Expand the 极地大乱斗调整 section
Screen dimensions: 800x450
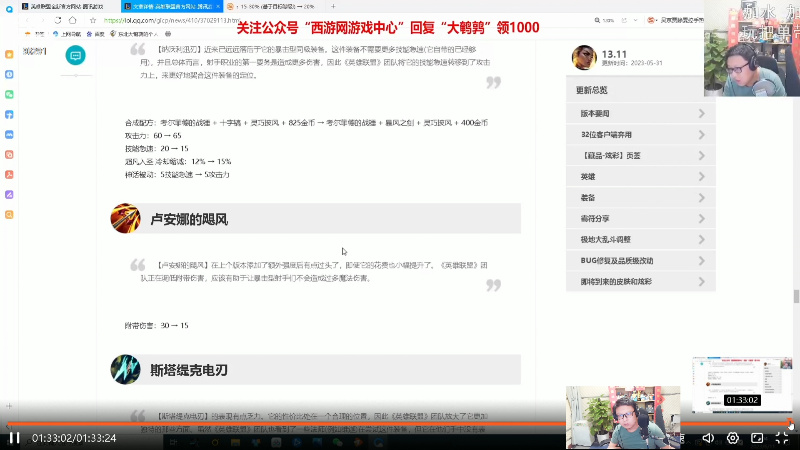[x=640, y=239]
